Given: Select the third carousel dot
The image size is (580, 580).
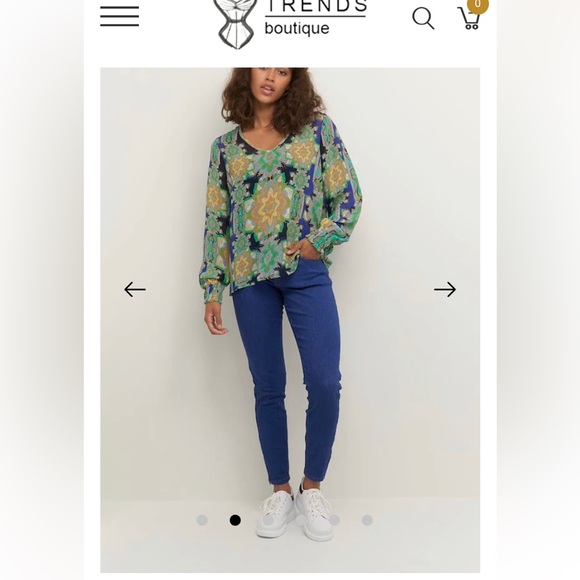Looking at the screenshot, I should coord(268,520).
